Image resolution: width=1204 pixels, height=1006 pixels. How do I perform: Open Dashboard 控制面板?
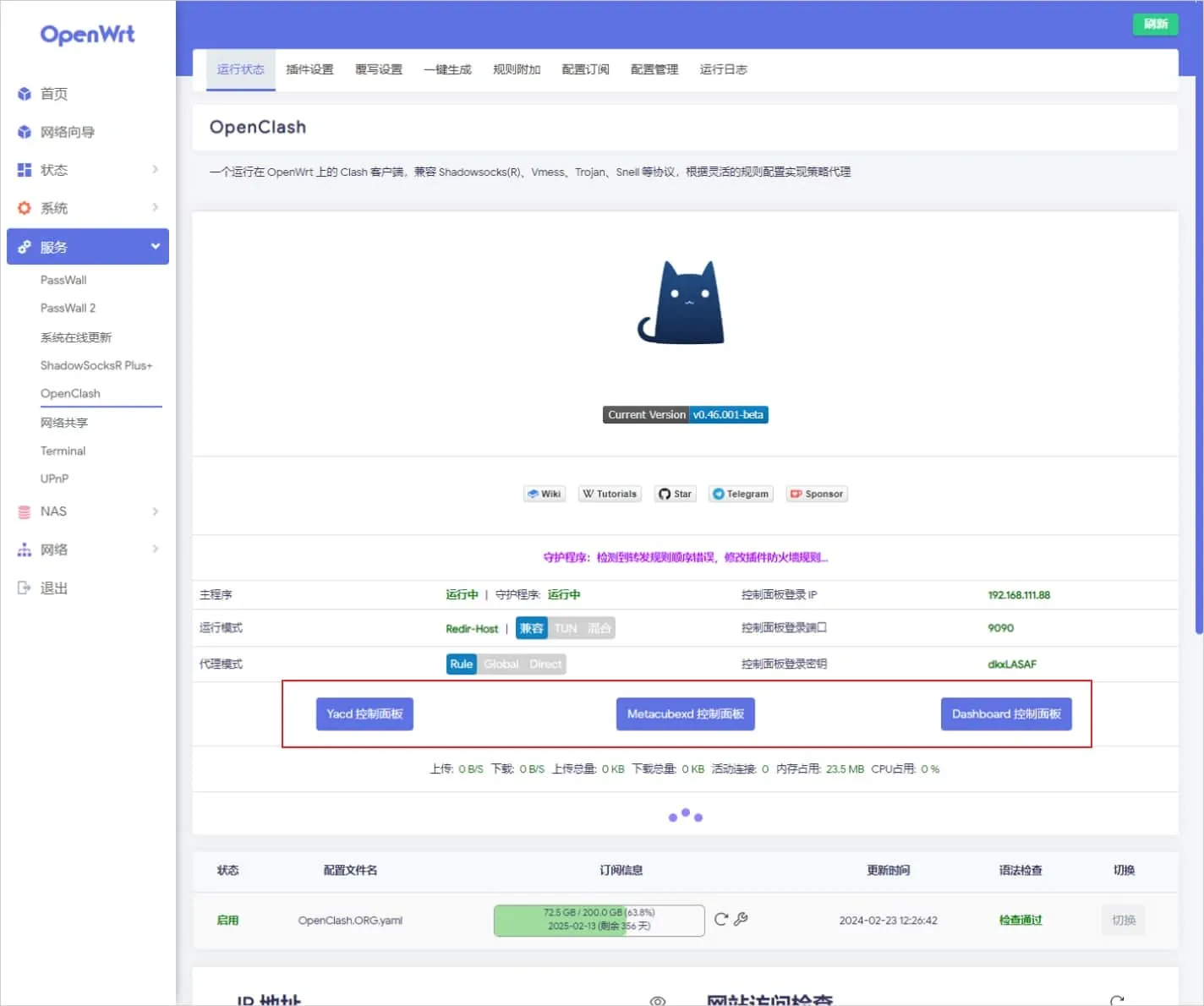(1006, 714)
